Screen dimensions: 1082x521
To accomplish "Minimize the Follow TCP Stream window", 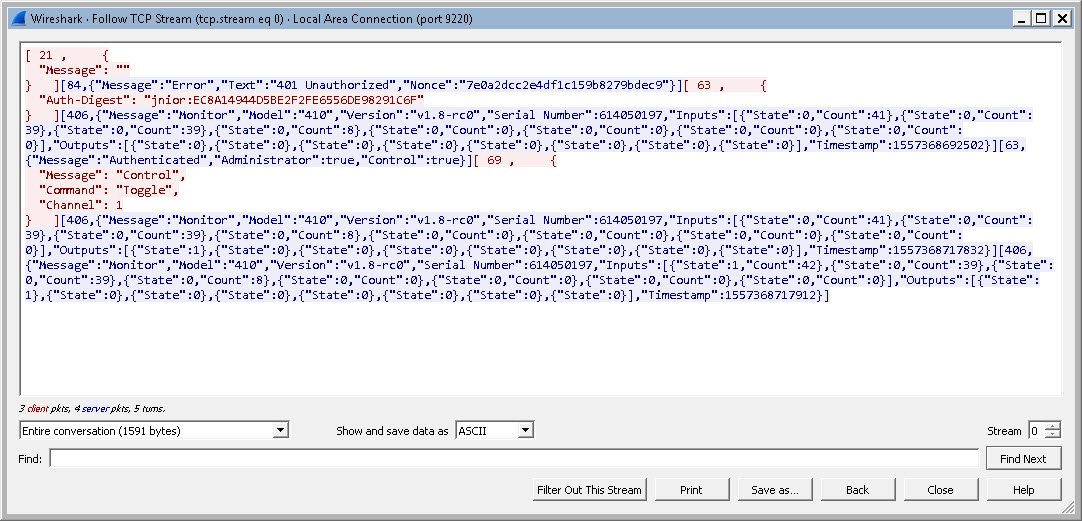I will 1021,19.
